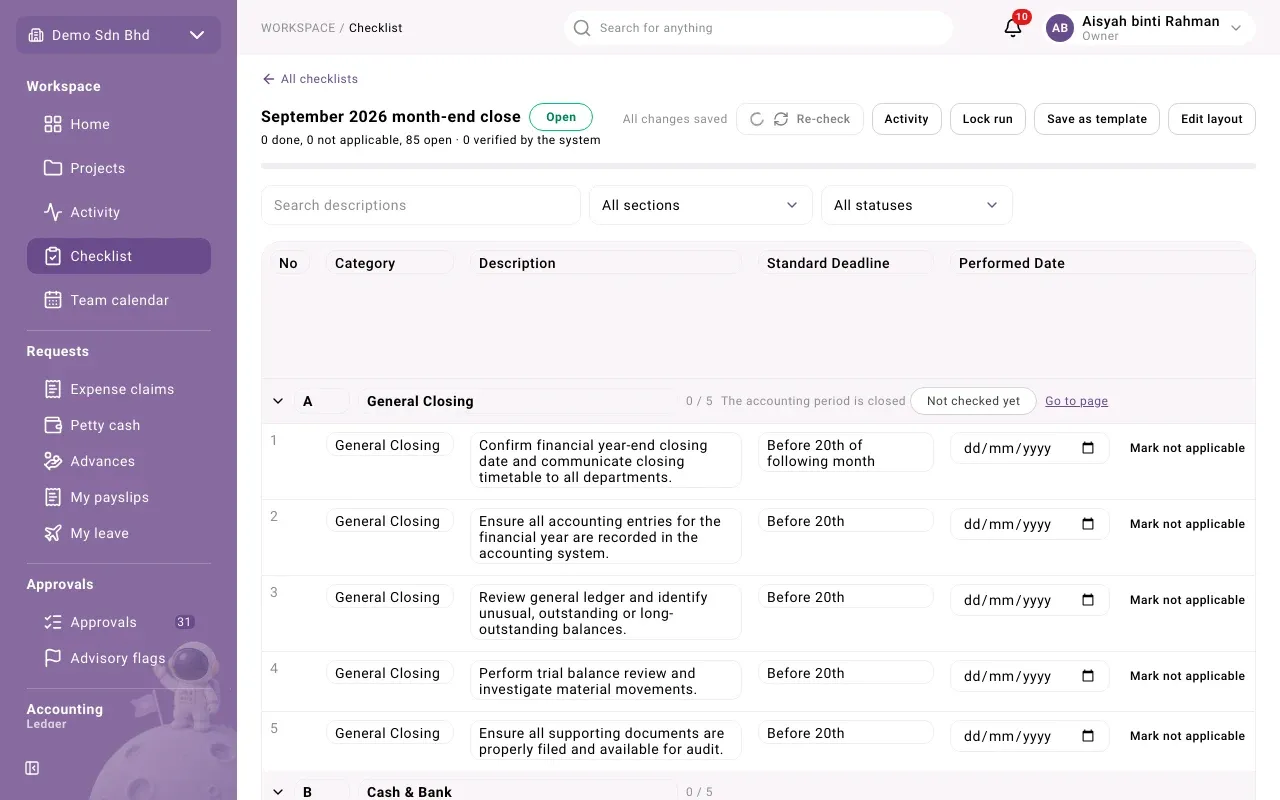Open the notifications bell
Screen dimensions: 1280x800
(x=1013, y=28)
